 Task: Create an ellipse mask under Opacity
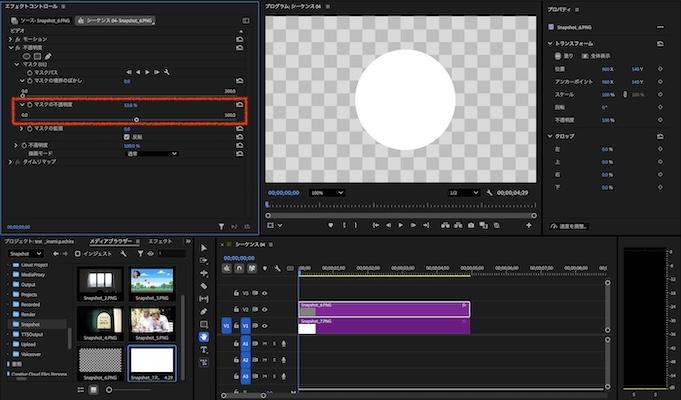27,56
